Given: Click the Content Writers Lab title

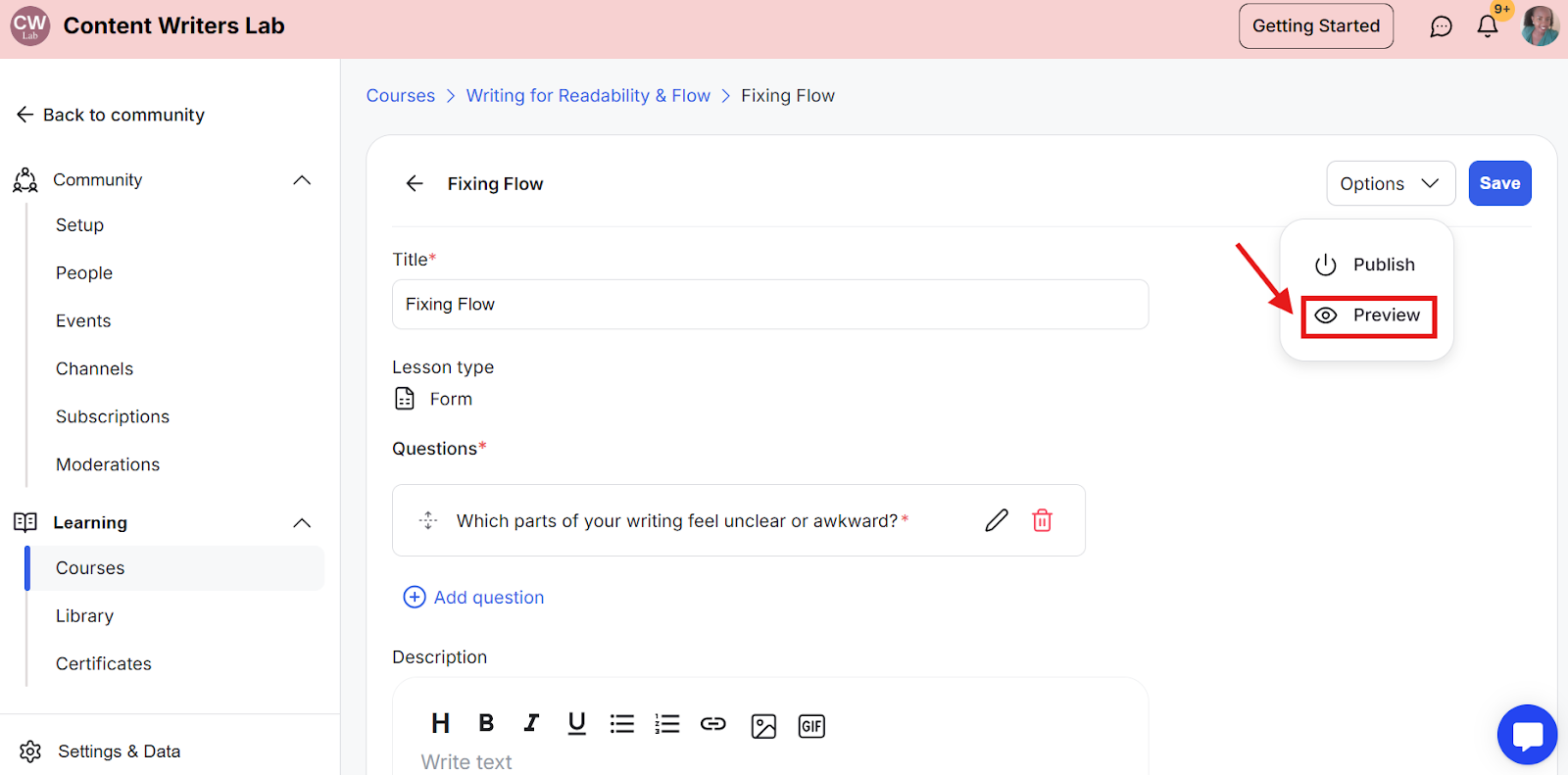Looking at the screenshot, I should pos(174,26).
